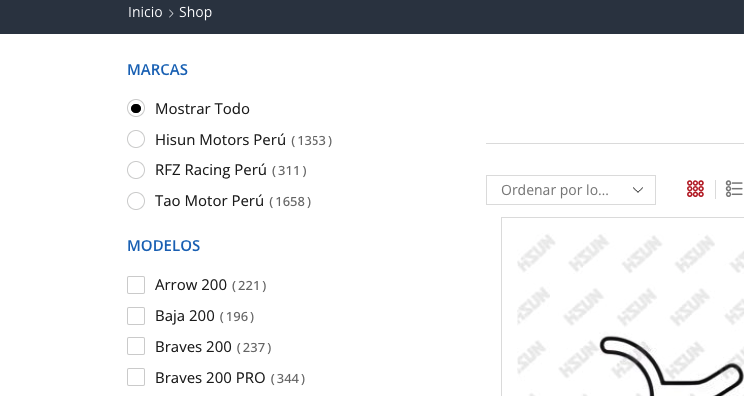744x396 pixels.
Task: Switch to grid view layout
Action: [x=695, y=189]
